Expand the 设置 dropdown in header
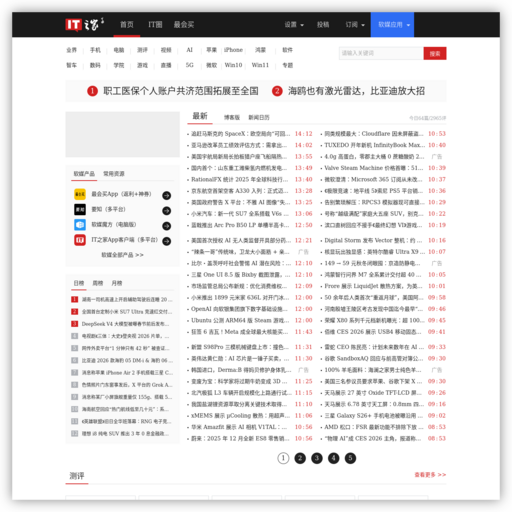This screenshot has height=512, width=512. click(294, 25)
